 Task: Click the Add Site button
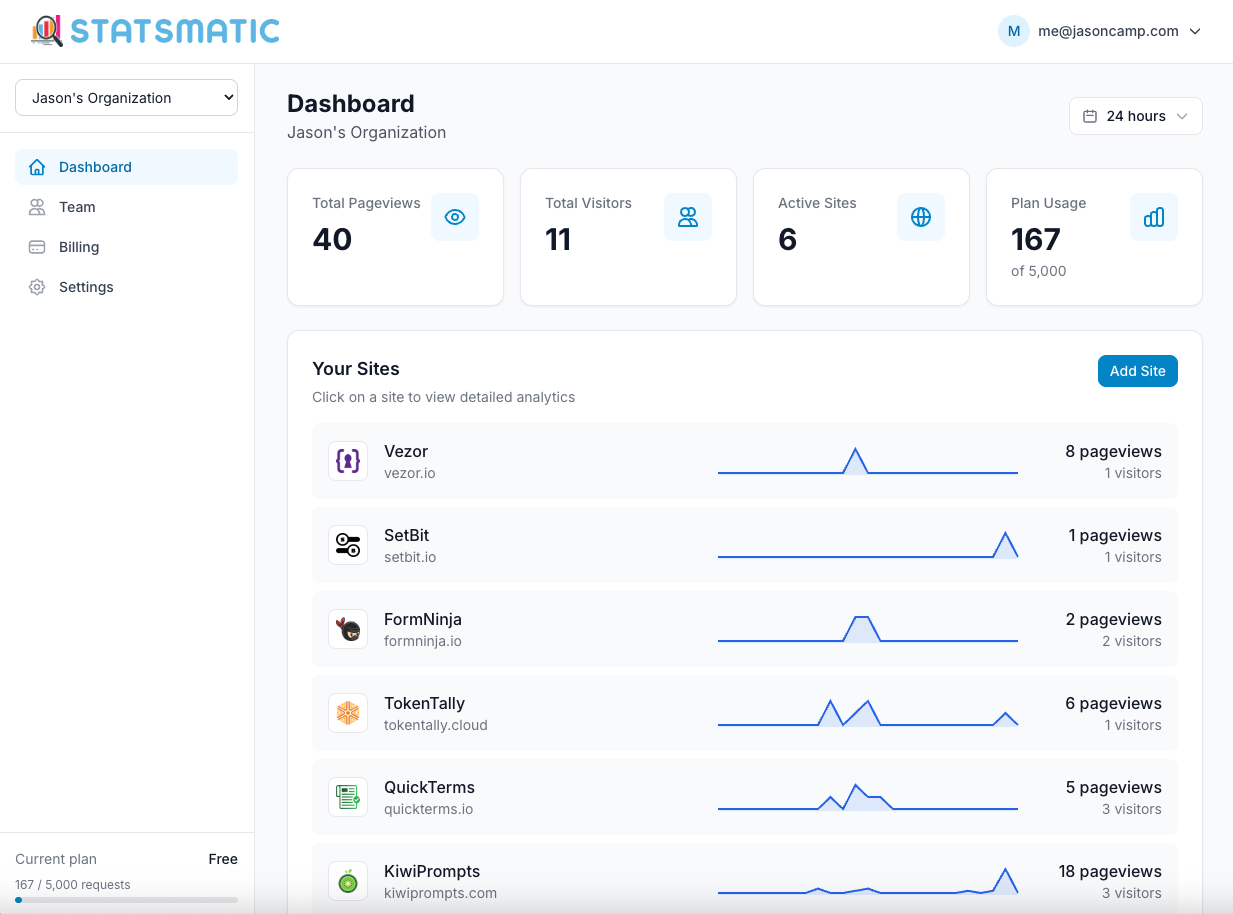tap(1137, 370)
